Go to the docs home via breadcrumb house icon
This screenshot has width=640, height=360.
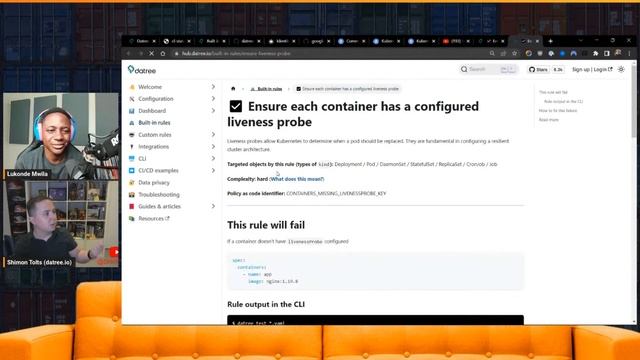(233, 89)
